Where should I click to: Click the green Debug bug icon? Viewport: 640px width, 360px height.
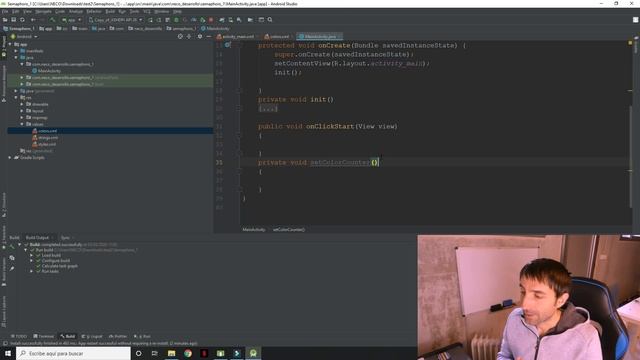click(x=176, y=20)
